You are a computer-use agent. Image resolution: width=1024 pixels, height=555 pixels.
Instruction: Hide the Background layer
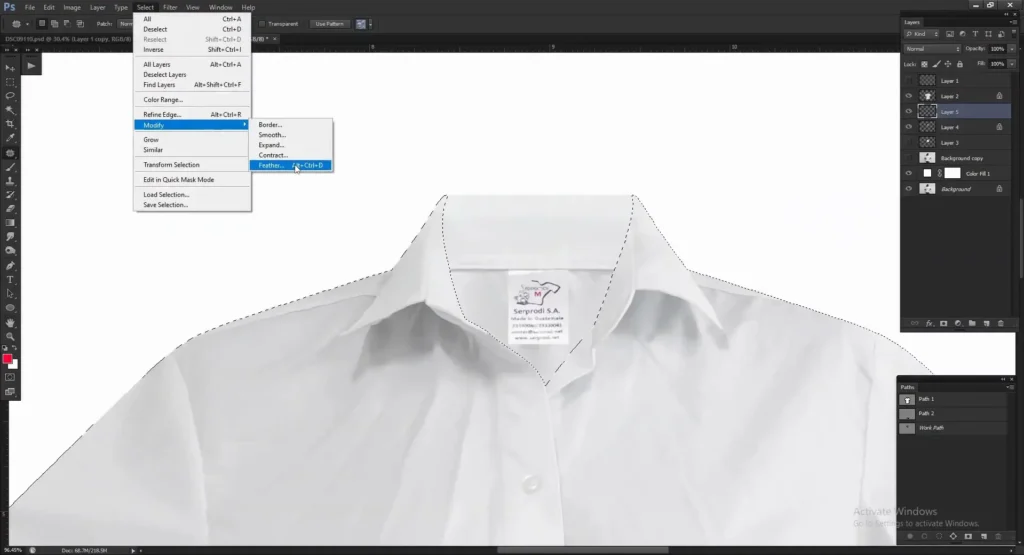(x=908, y=189)
